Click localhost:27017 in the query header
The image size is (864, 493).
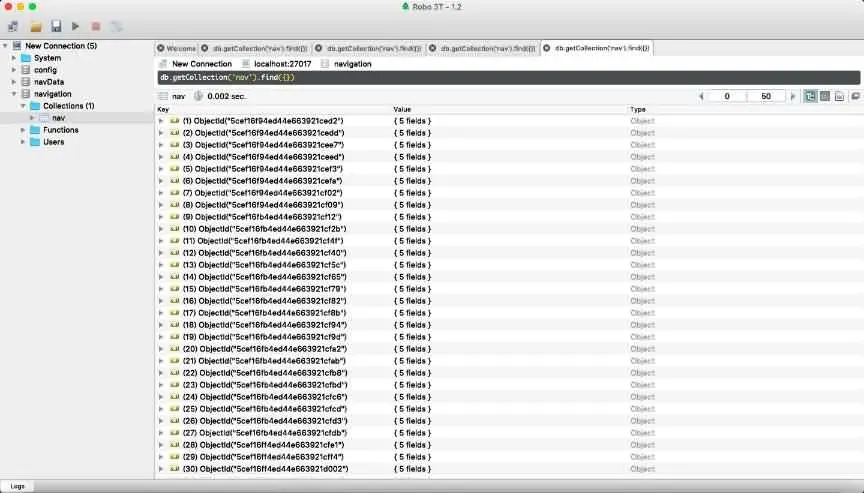point(283,64)
